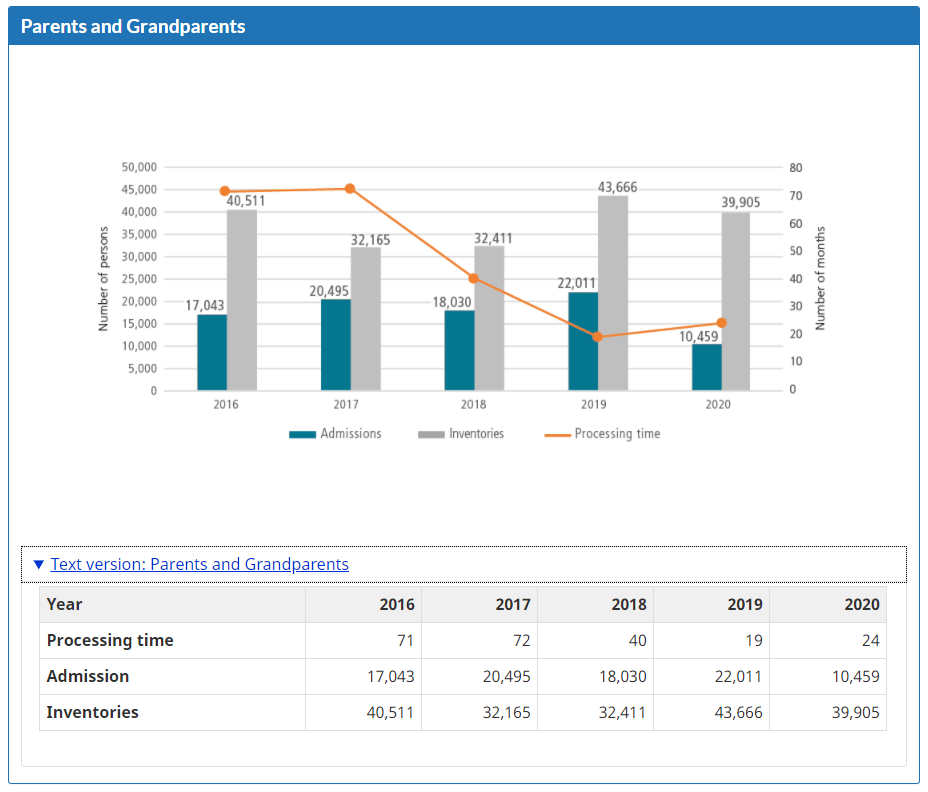Click the 2019 processing time line marker
The width and height of the screenshot is (928, 792).
pos(598,337)
